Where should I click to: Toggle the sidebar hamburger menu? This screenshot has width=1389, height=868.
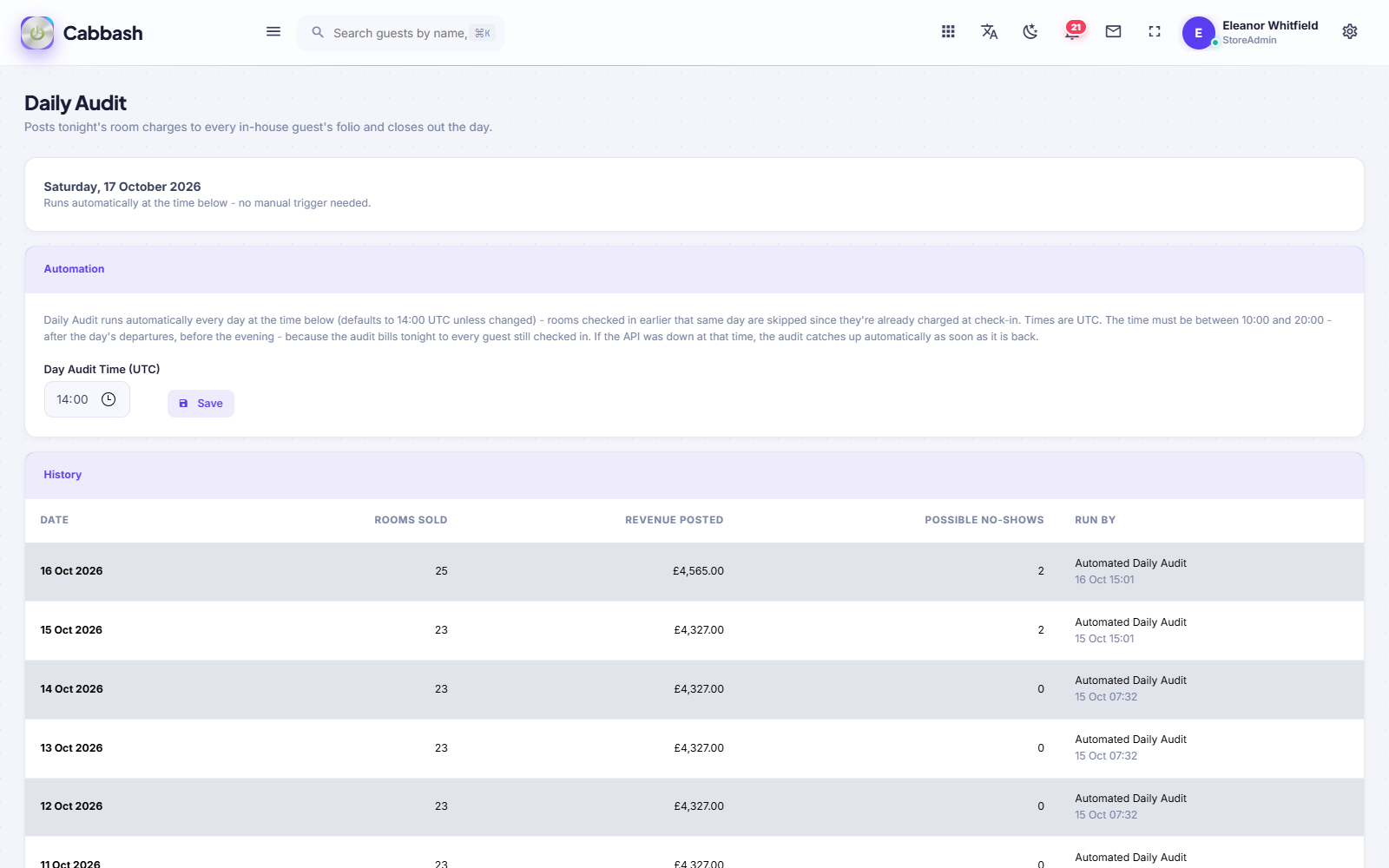pyautogui.click(x=273, y=31)
